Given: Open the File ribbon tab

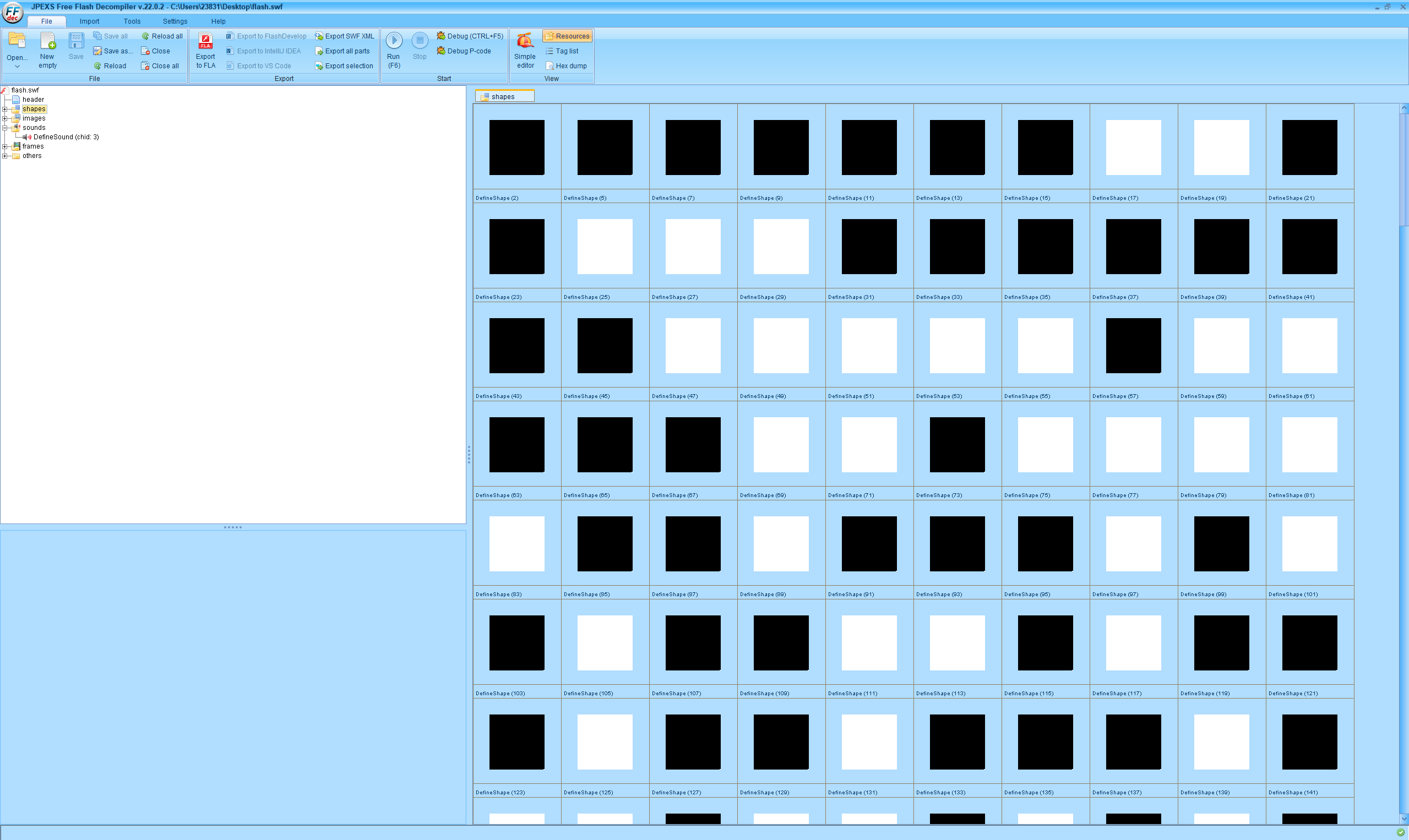Looking at the screenshot, I should 46,21.
